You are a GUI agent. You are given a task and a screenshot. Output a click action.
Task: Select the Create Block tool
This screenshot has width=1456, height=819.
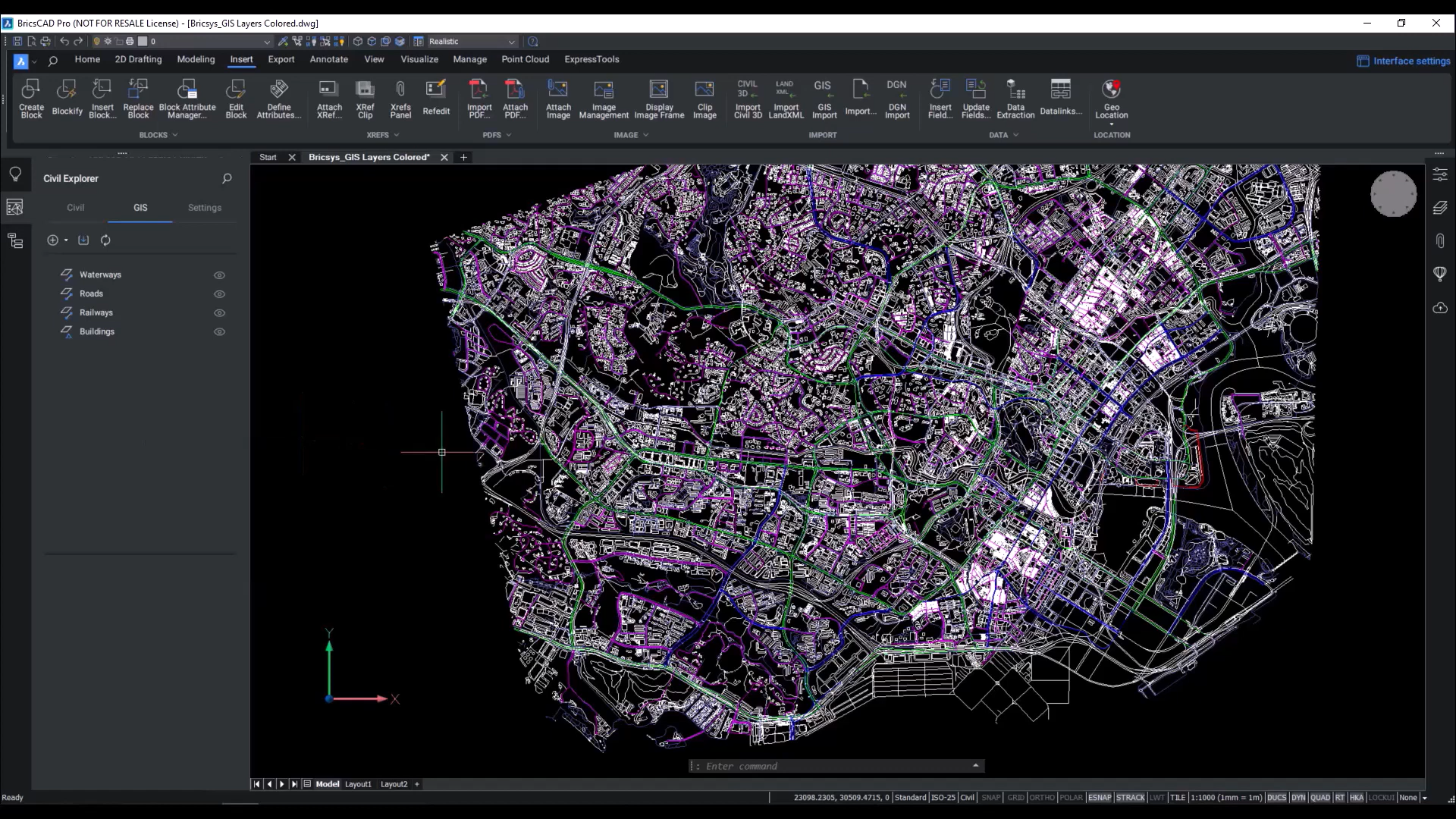(30, 99)
